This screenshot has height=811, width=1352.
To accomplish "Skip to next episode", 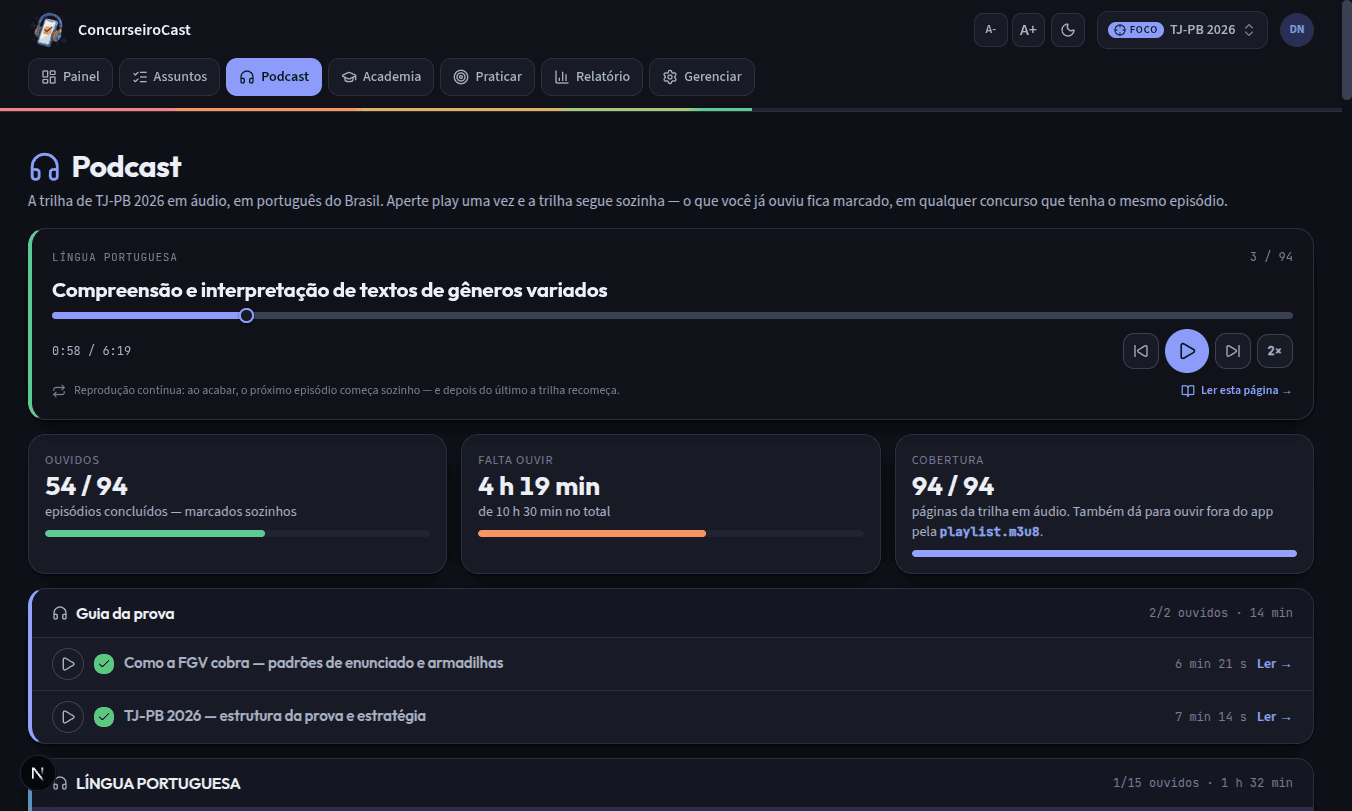I will click(x=1233, y=351).
